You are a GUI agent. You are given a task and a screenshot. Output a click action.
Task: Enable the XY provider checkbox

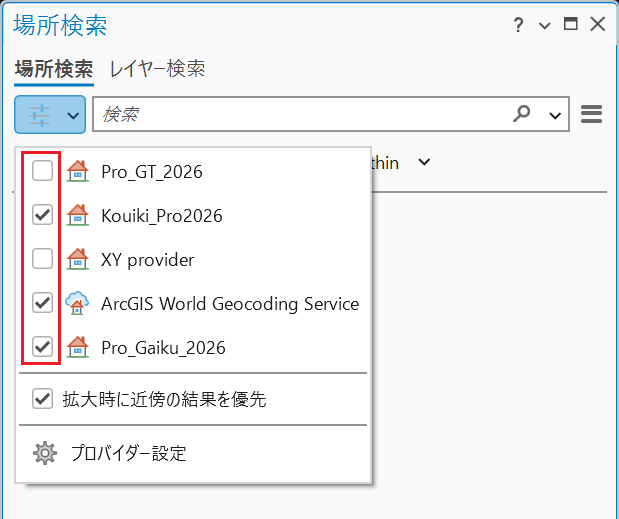point(42,259)
